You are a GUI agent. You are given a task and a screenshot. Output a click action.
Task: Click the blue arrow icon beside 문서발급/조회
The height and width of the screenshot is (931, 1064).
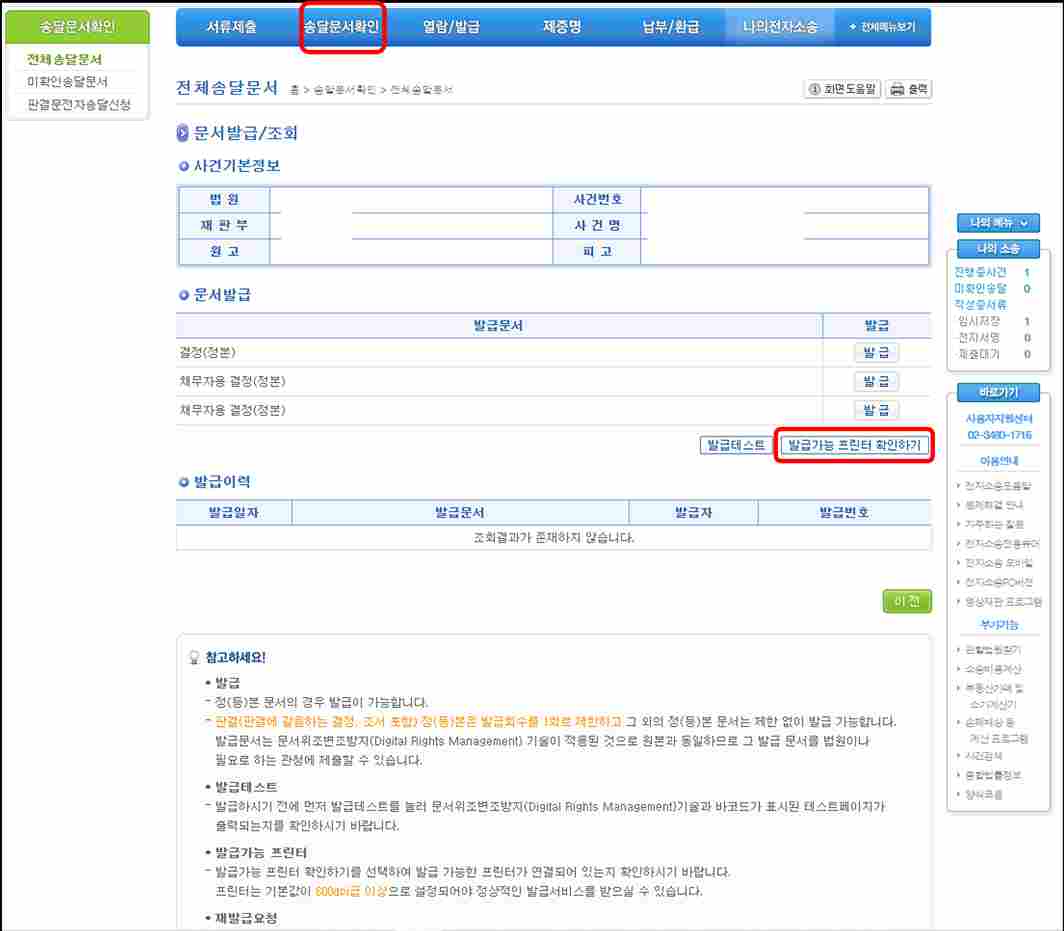[183, 134]
